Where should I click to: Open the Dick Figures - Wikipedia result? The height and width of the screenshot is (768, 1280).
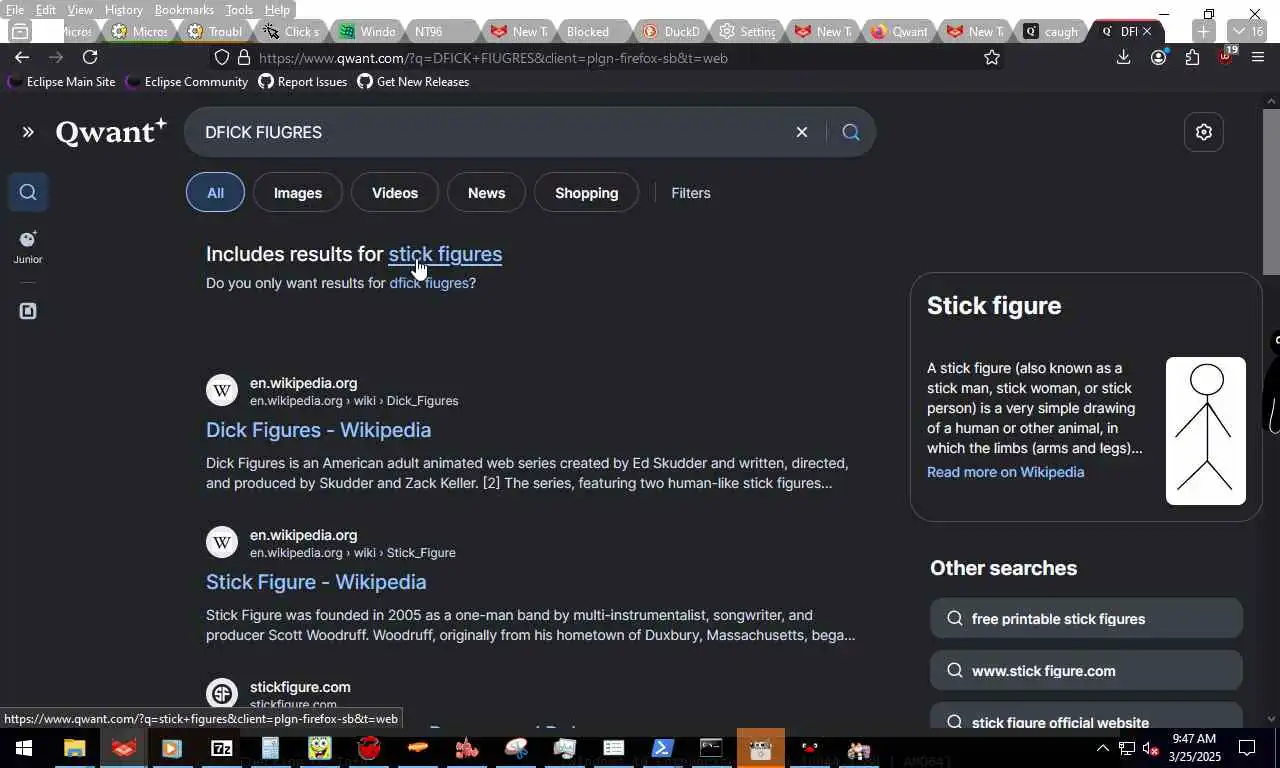(x=318, y=430)
